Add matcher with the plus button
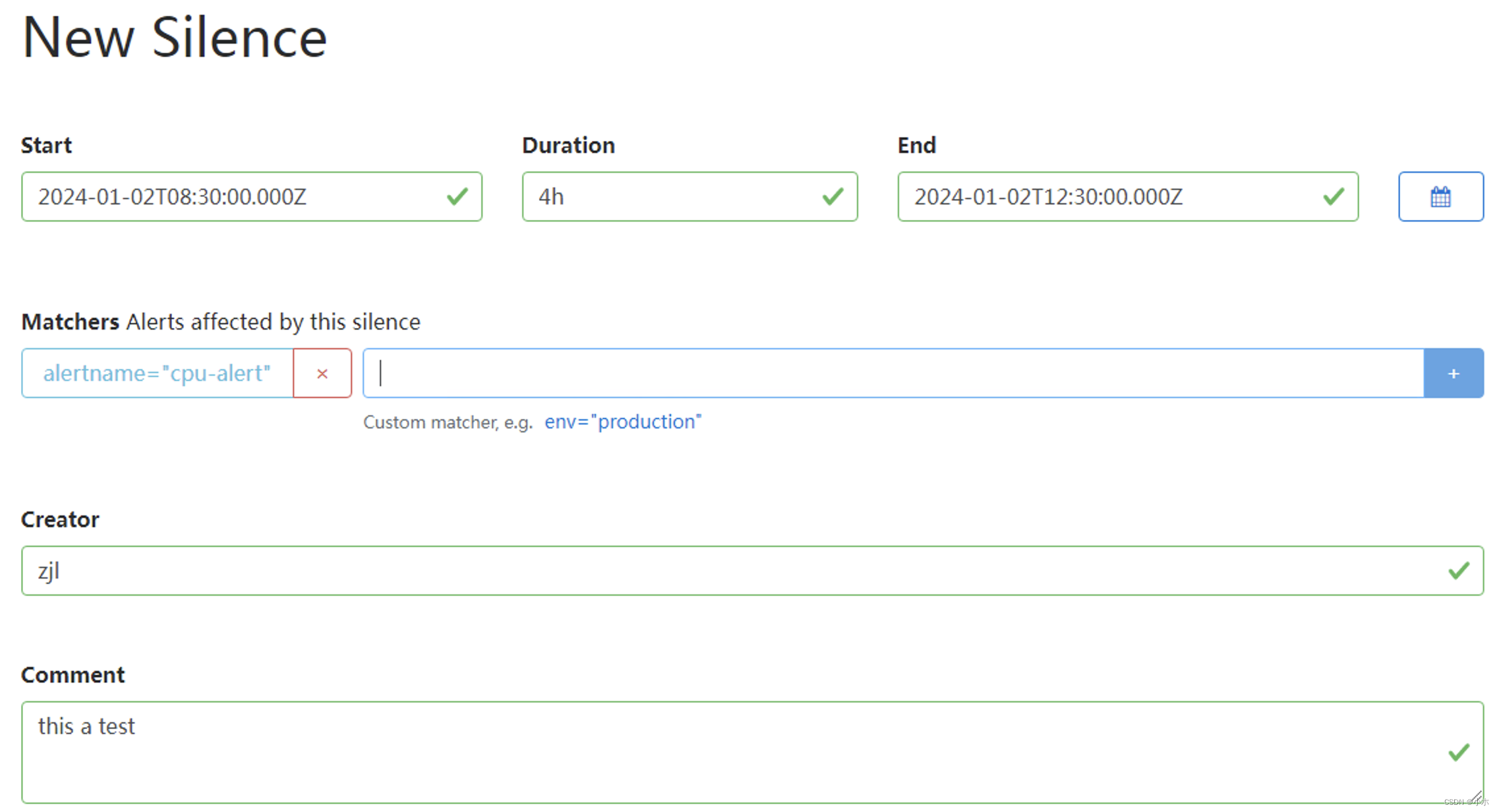Viewport: 1499px width, 812px height. point(1453,373)
